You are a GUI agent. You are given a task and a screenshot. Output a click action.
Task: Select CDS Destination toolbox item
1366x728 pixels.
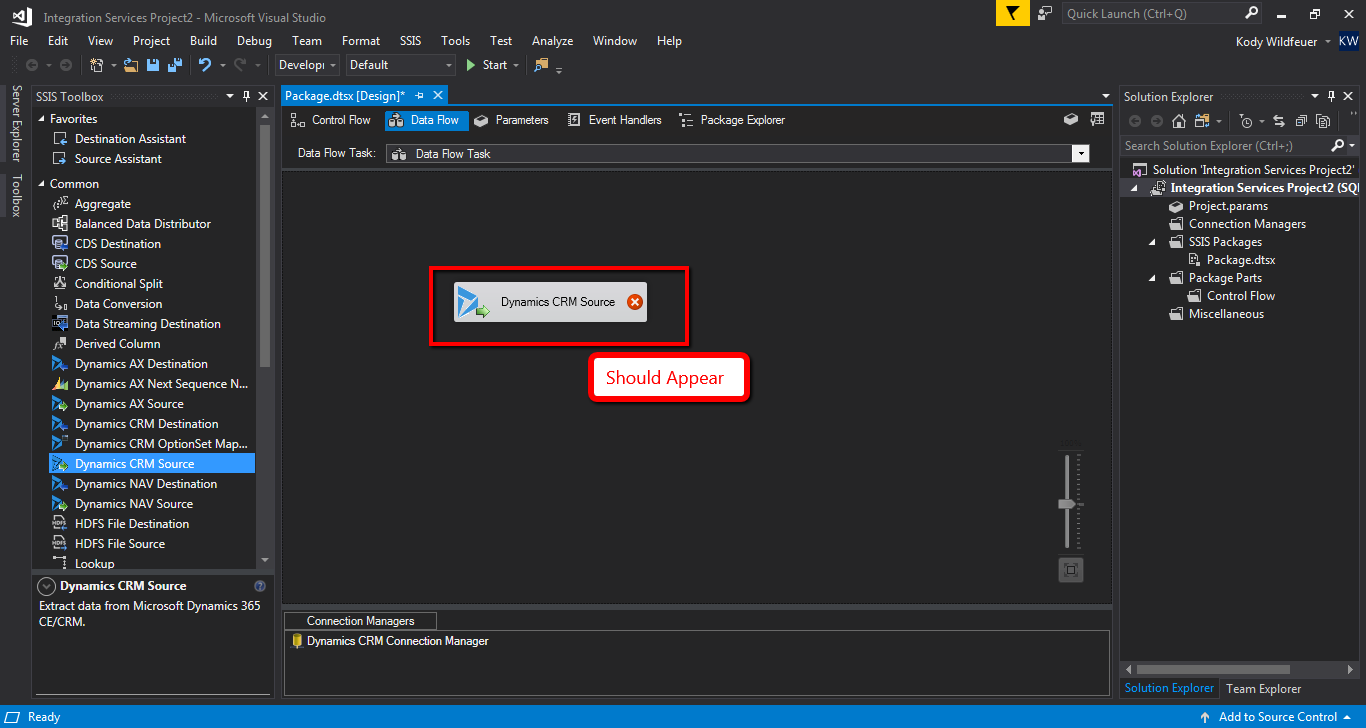(117, 244)
